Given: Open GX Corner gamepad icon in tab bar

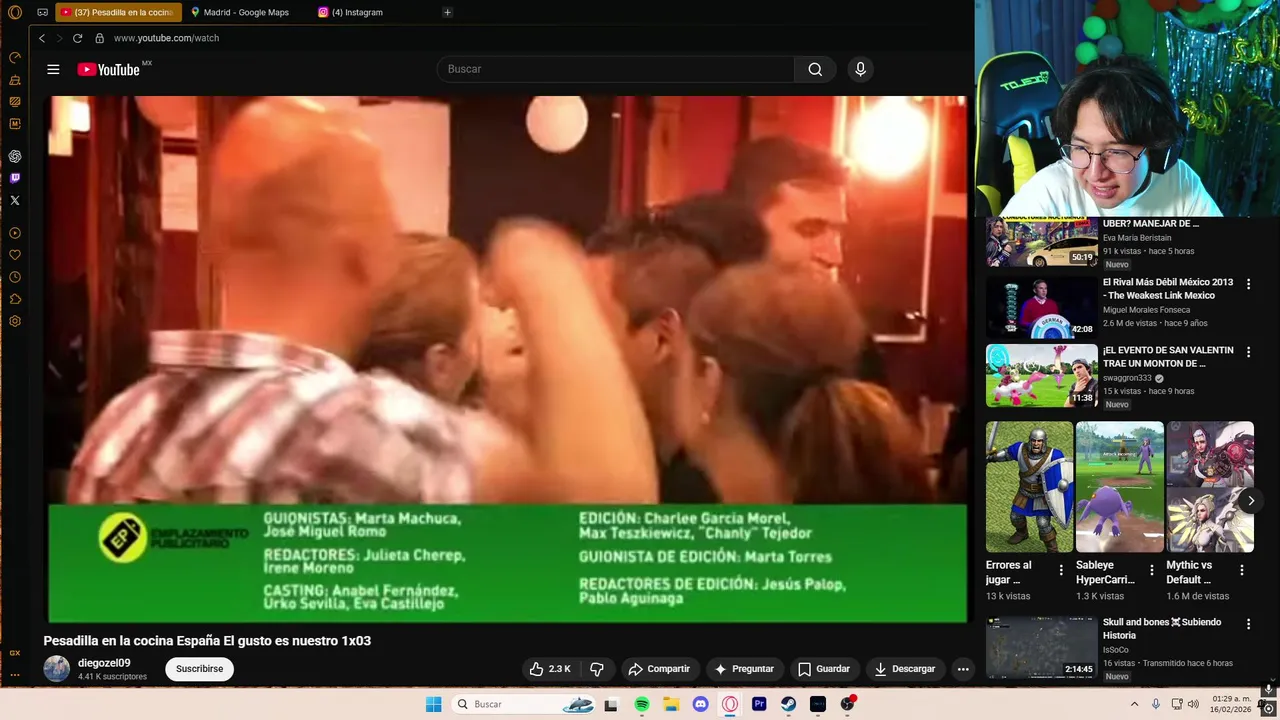Looking at the screenshot, I should pyautogui.click(x=42, y=12).
